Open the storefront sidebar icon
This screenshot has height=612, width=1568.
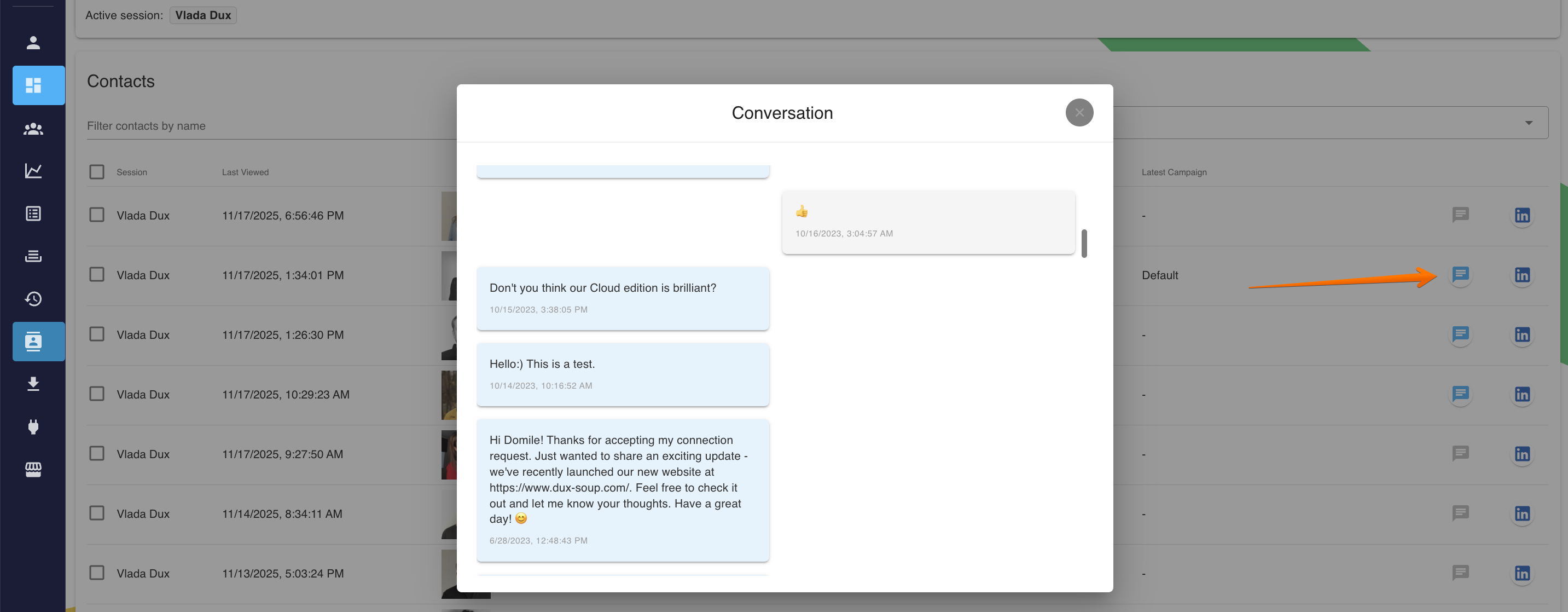coord(33,469)
